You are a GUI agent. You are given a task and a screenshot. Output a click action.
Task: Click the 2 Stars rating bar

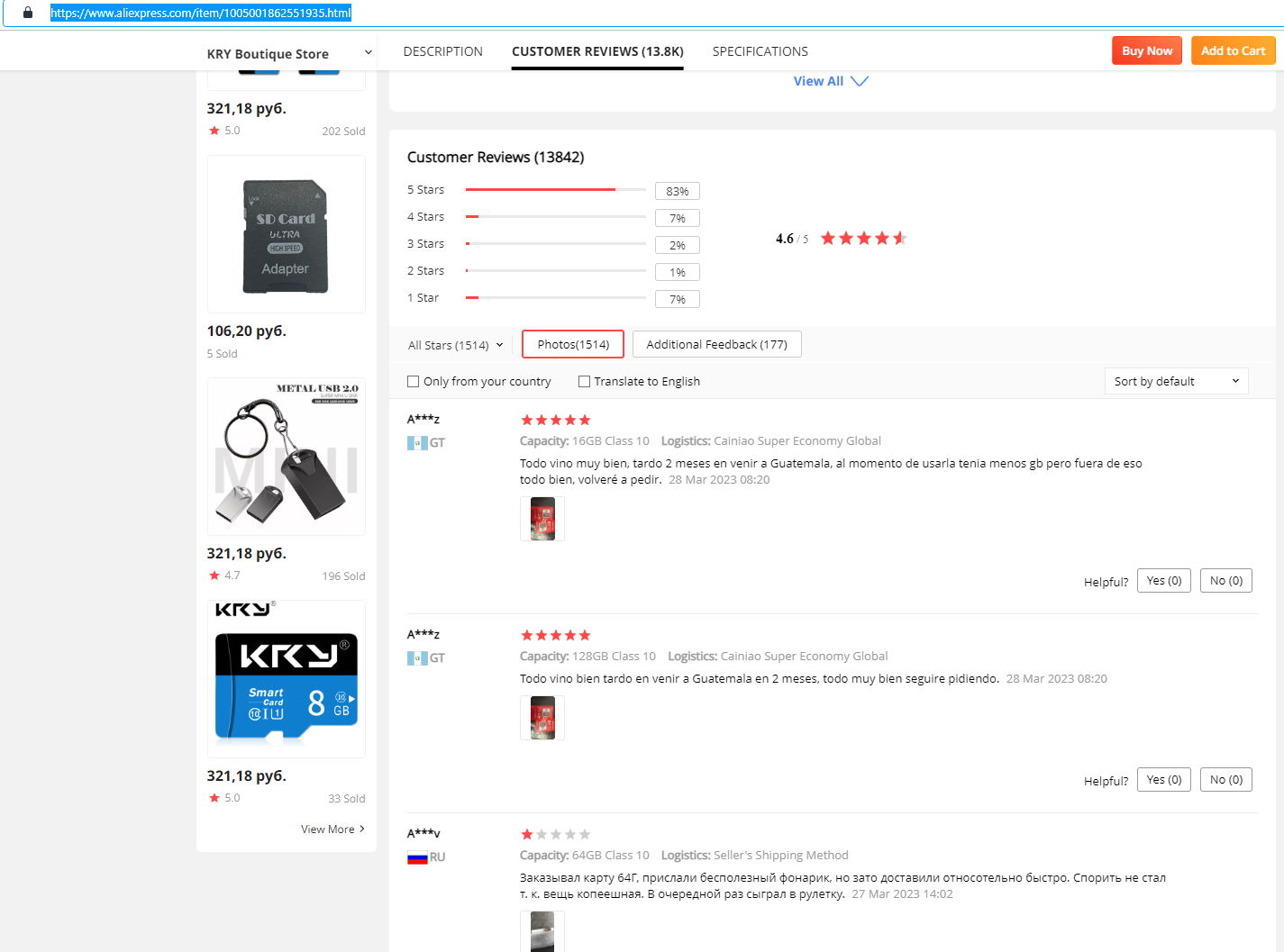(x=556, y=271)
